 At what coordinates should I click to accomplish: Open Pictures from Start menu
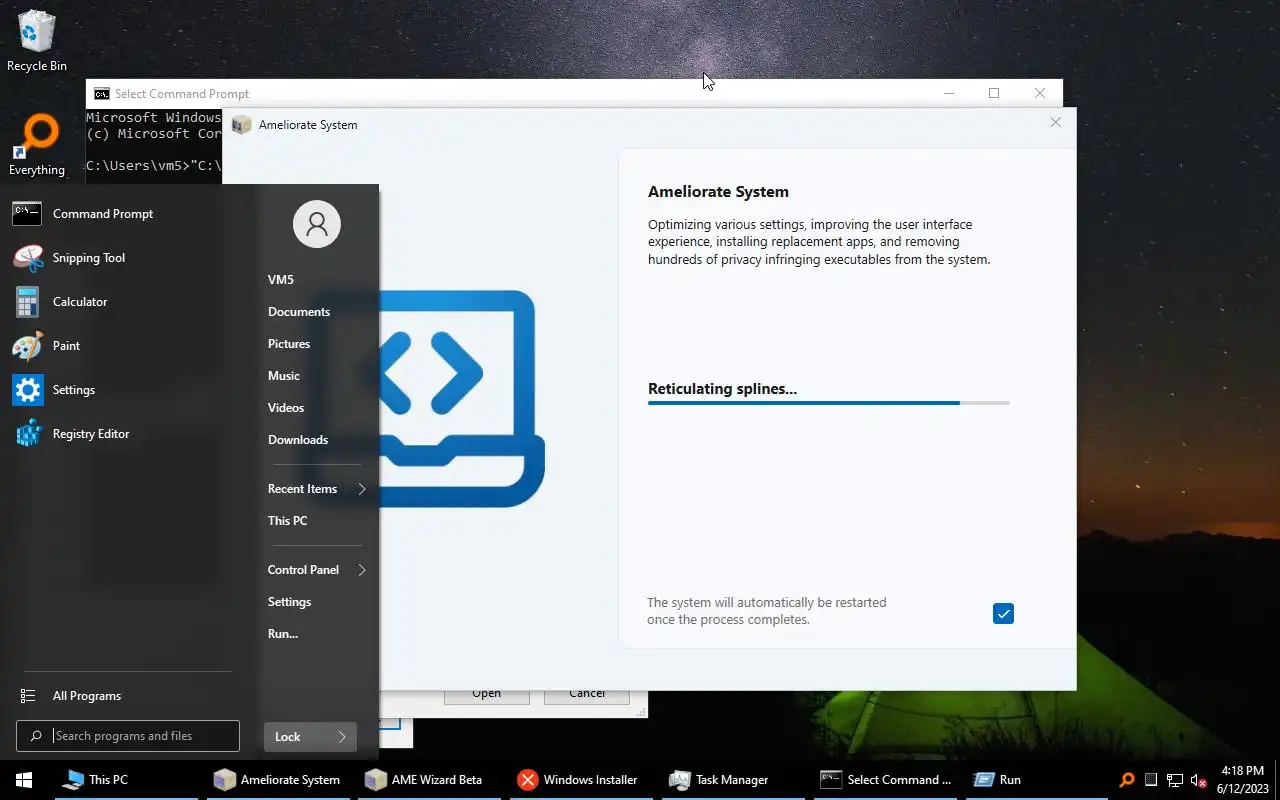click(x=289, y=344)
